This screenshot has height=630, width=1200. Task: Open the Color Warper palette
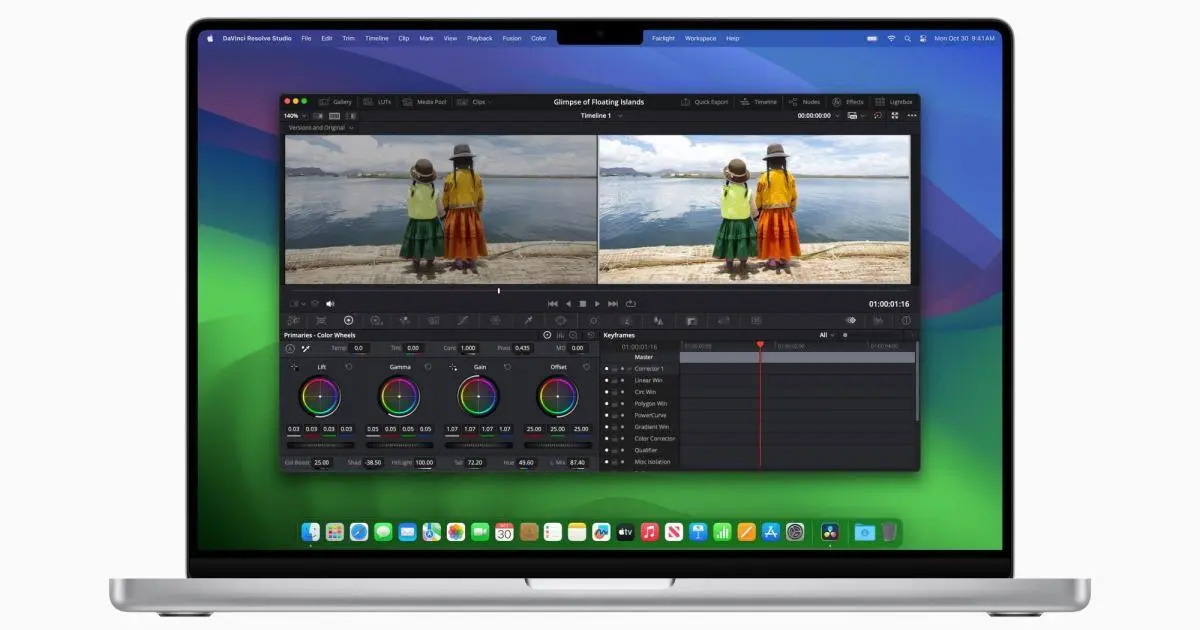(x=495, y=321)
